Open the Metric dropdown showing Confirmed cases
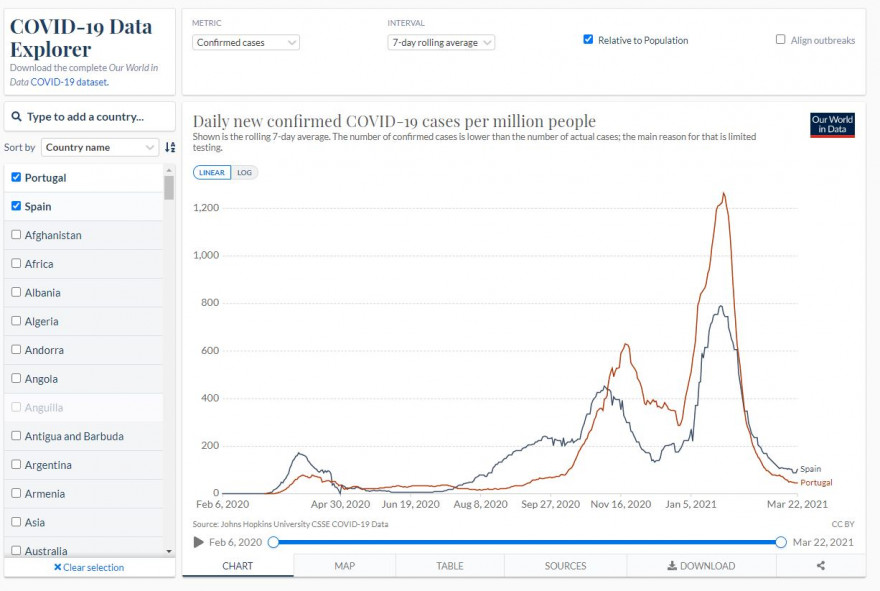The height and width of the screenshot is (591, 880). click(x=246, y=43)
